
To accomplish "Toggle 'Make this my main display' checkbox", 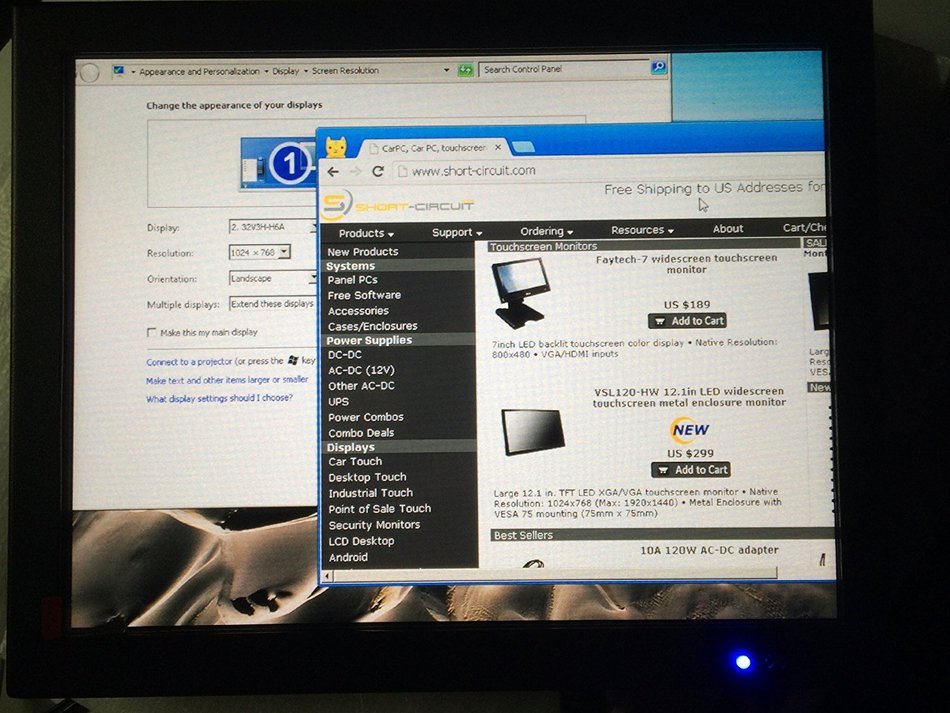I will [151, 332].
